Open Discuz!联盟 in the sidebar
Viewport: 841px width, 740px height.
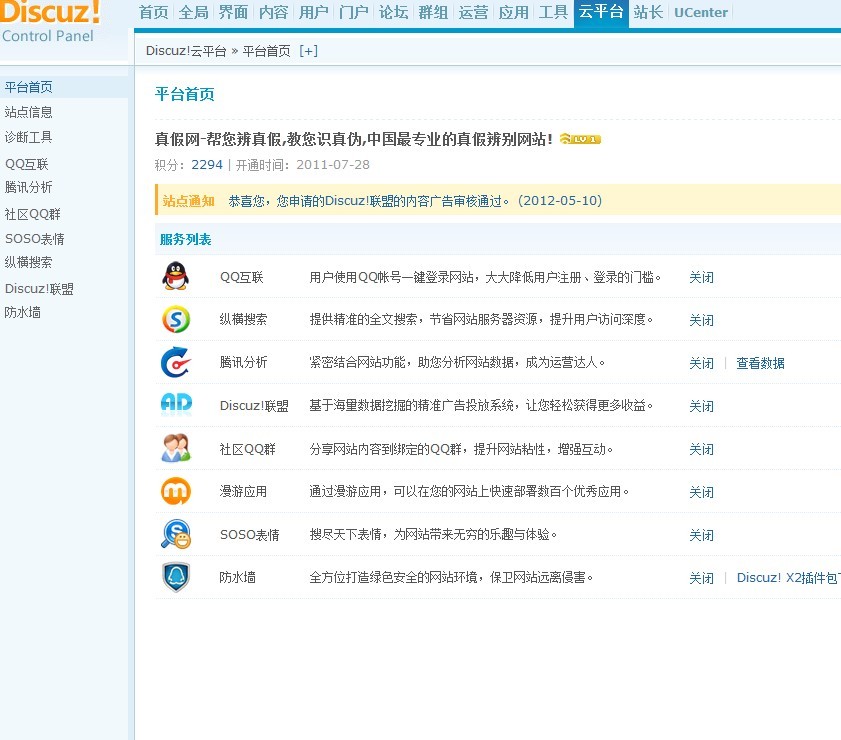coord(39,288)
